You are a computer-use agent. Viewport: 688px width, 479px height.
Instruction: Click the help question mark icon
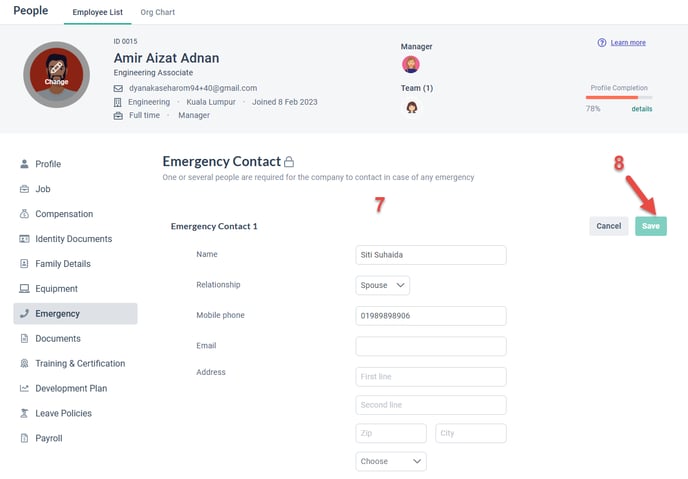click(x=602, y=43)
